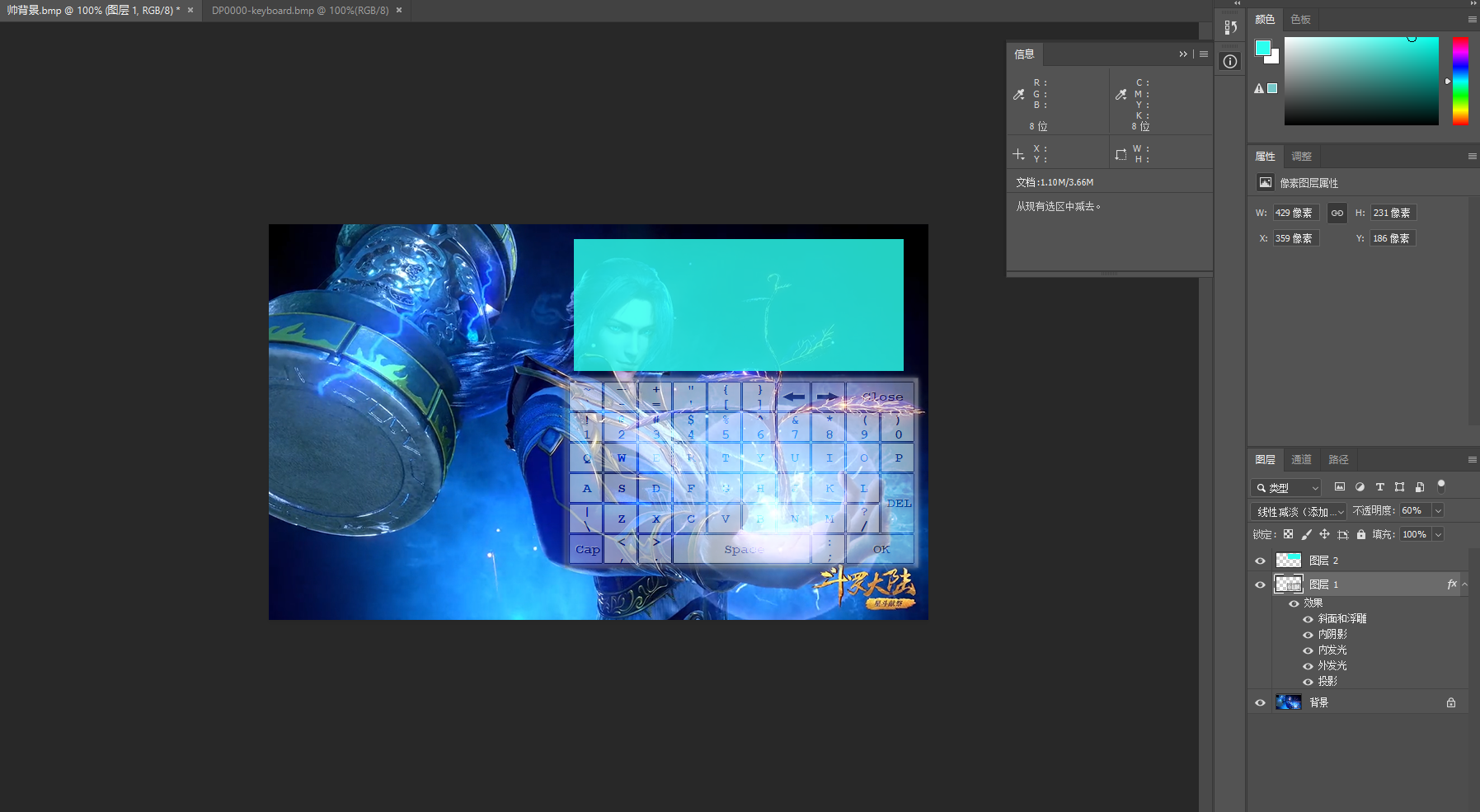1480x812 pixels.
Task: Open the History panel icon
Action: 1230,27
